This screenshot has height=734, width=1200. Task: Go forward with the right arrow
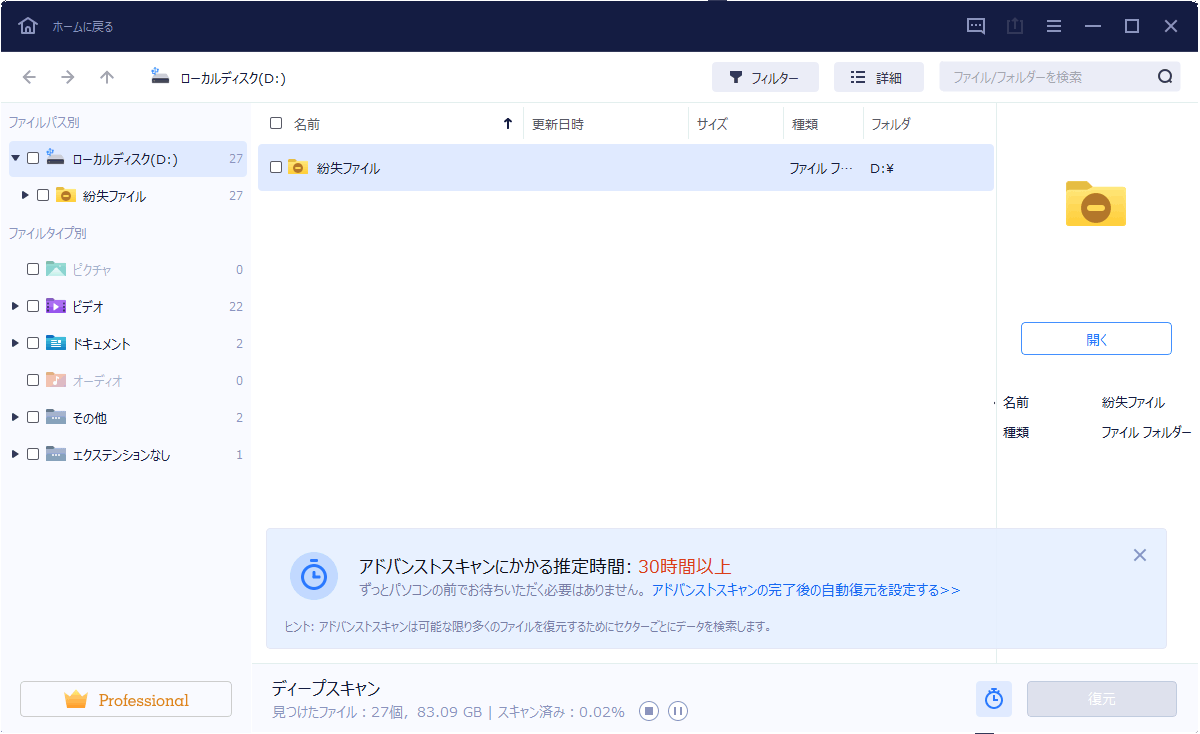coord(67,77)
